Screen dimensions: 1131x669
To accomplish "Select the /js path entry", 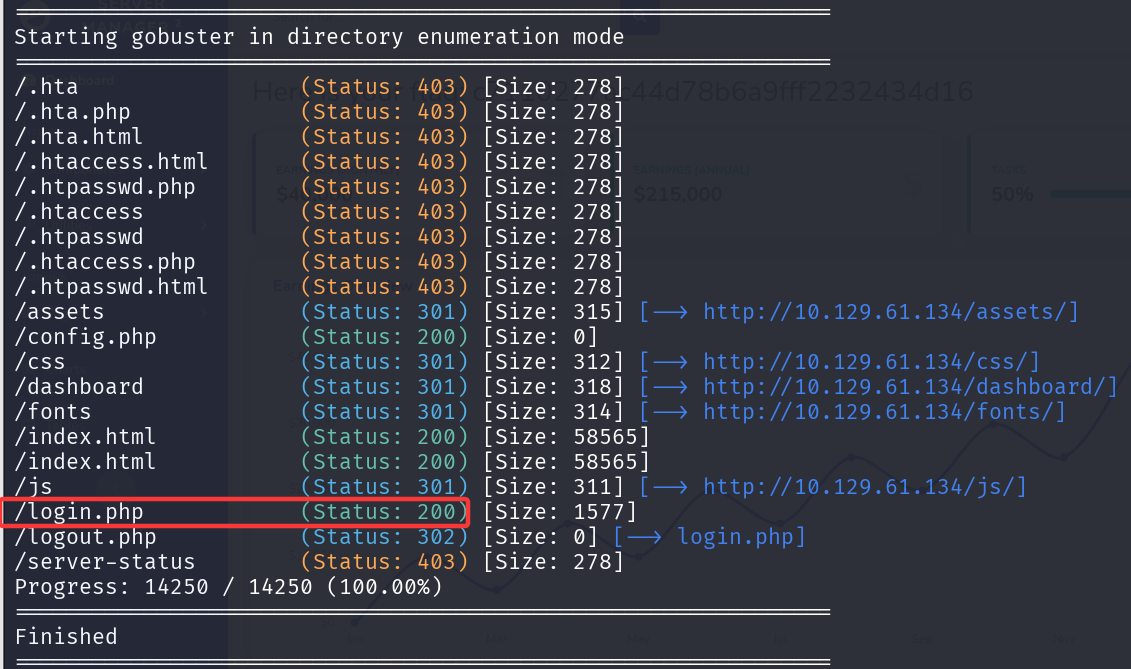I will [33, 487].
